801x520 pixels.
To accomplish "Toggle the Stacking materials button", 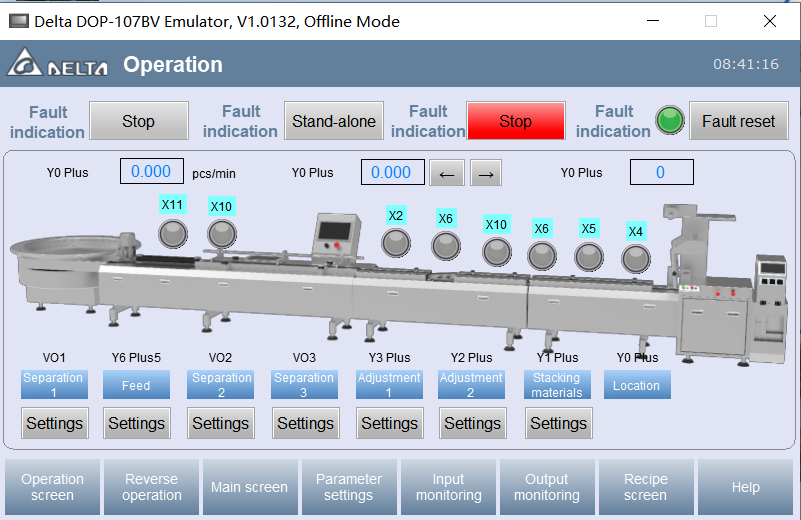I will pyautogui.click(x=557, y=385).
